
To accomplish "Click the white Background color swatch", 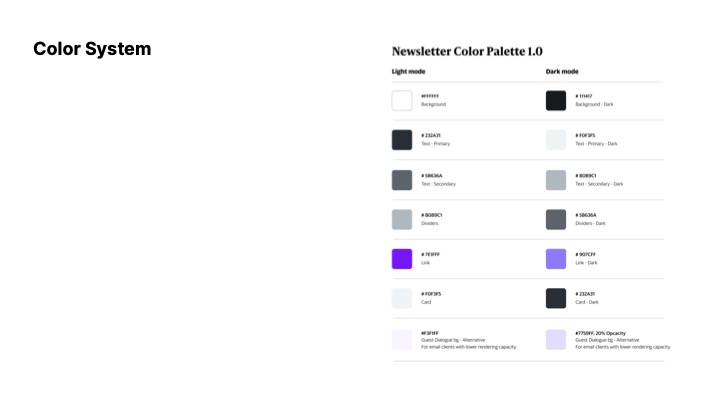I will coord(402,101).
